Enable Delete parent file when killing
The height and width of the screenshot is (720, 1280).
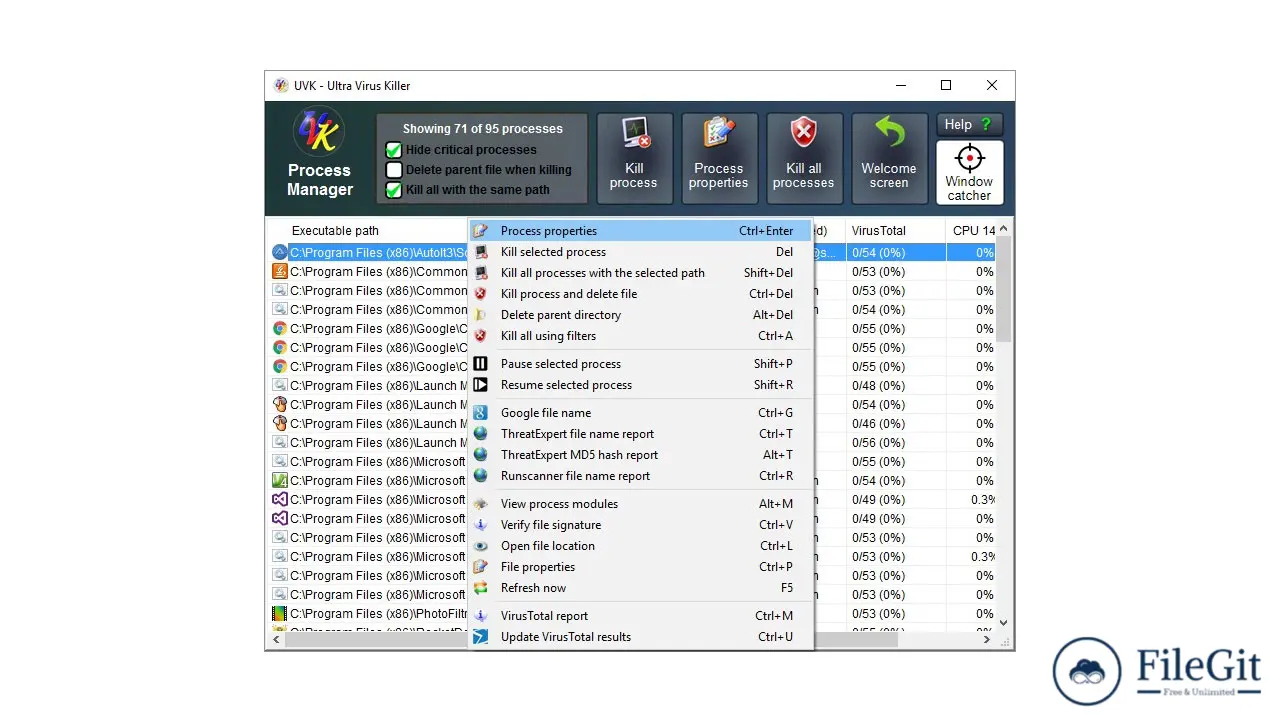tap(394, 170)
